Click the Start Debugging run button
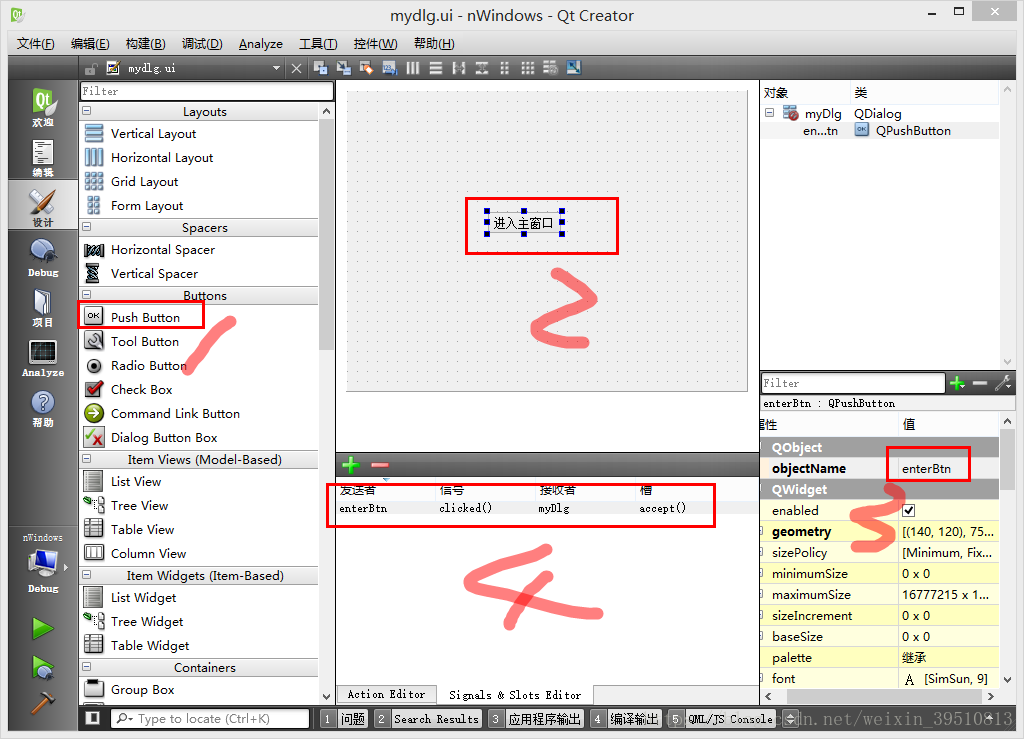The image size is (1024, 739). pyautogui.click(x=43, y=668)
